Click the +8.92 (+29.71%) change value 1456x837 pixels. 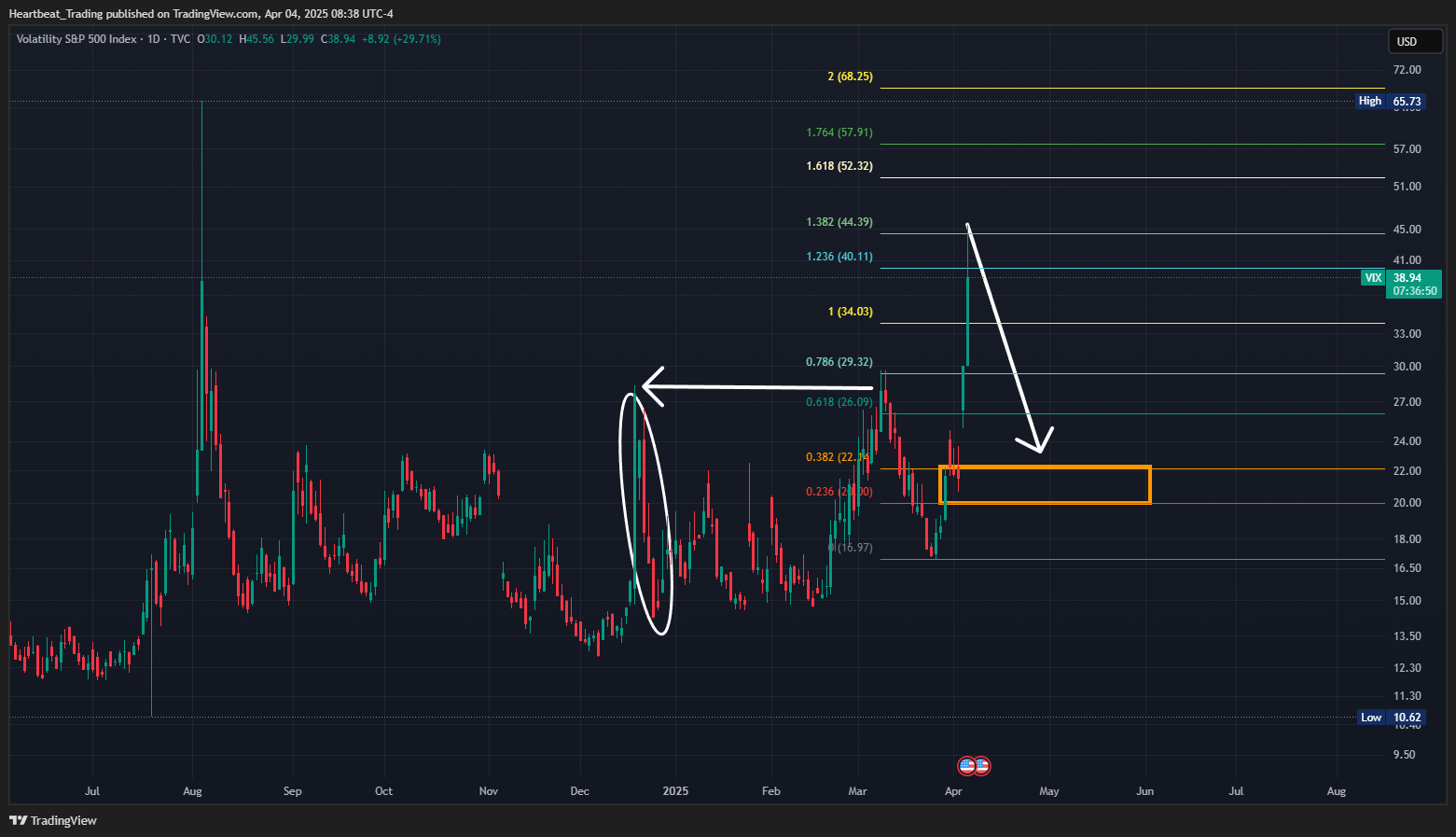click(x=401, y=39)
